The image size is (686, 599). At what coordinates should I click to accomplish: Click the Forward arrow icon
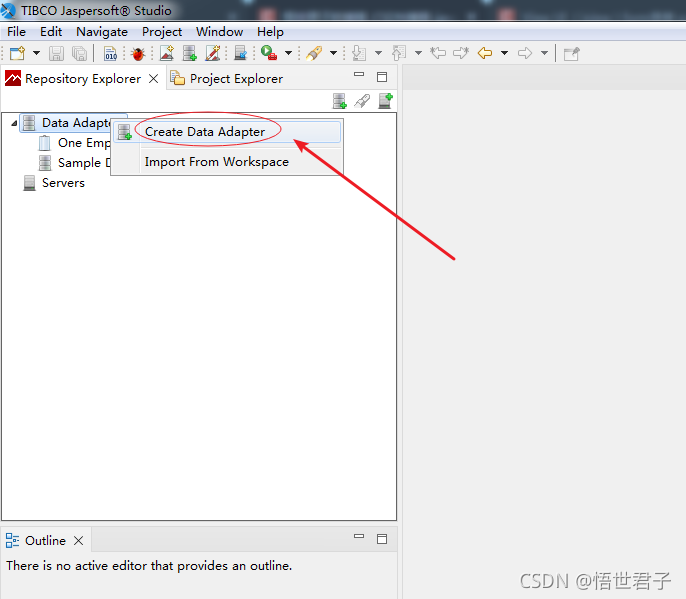tap(525, 53)
